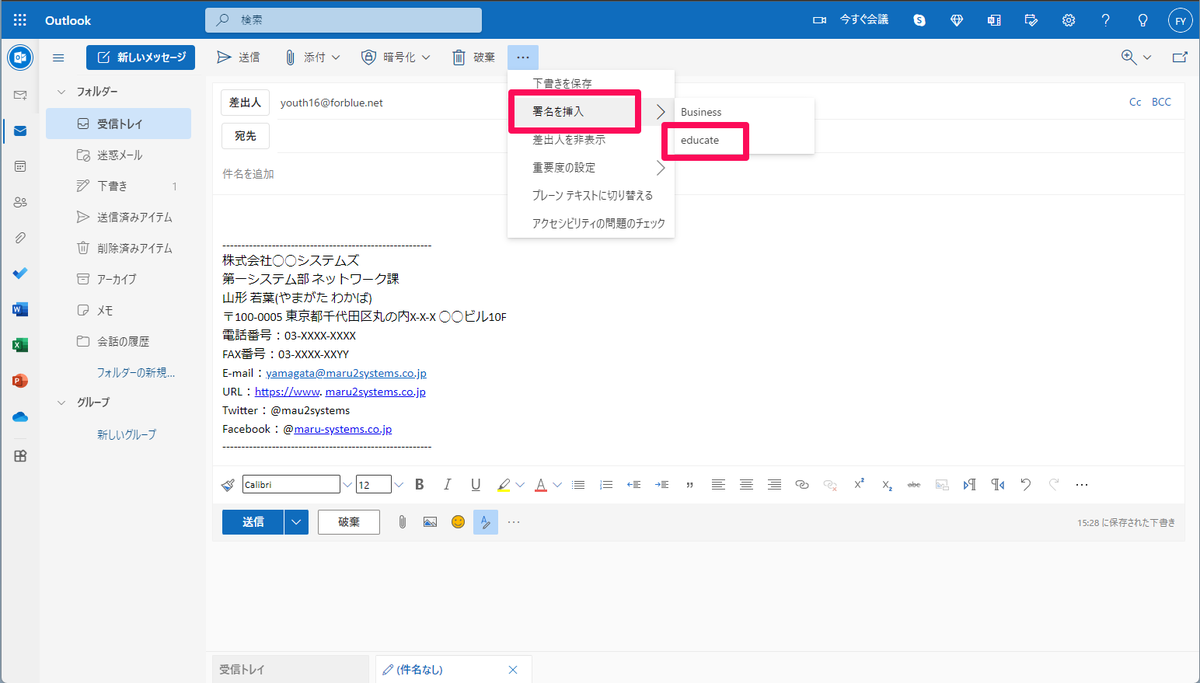Click blue 送信 button at bottom

click(x=253, y=522)
